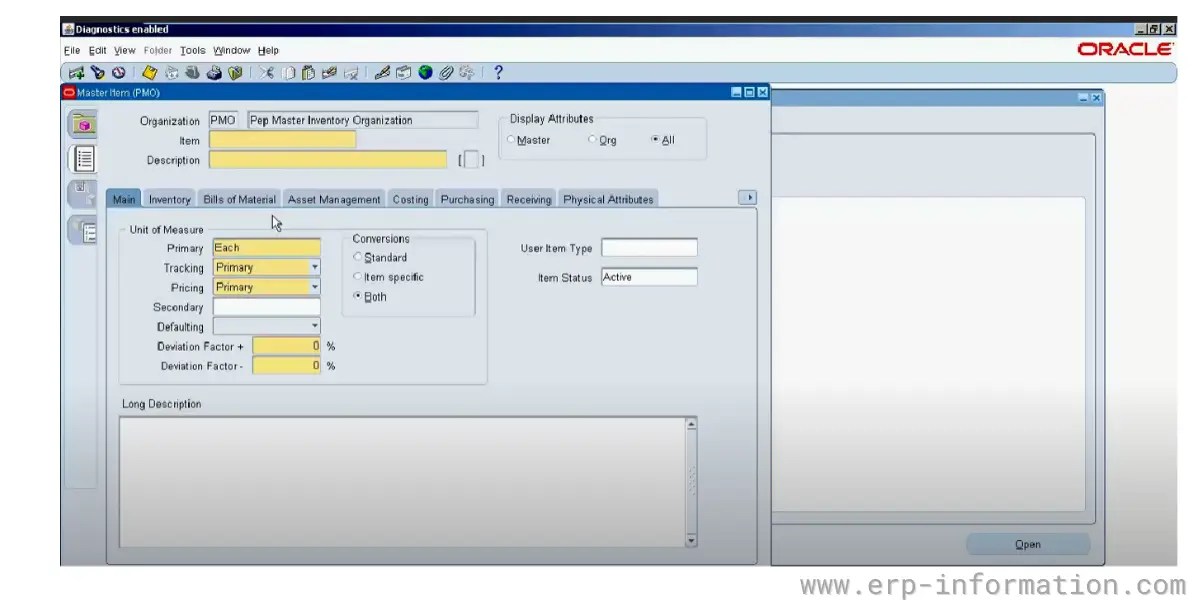Choose the Item specific conversions radio button
Viewport: 1200px width, 600px height.
357,277
